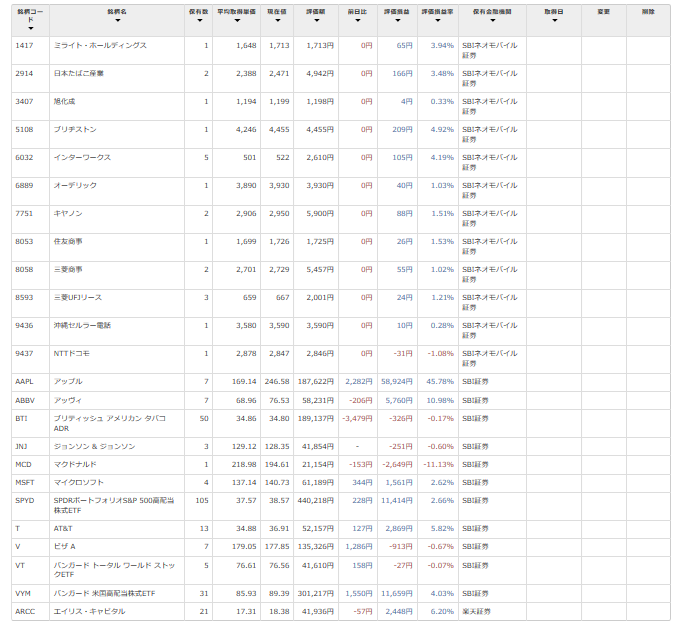Viewport: 682px width, 626px height.
Task: Click エイリス・キャピタル stock name
Action: coord(89,611)
